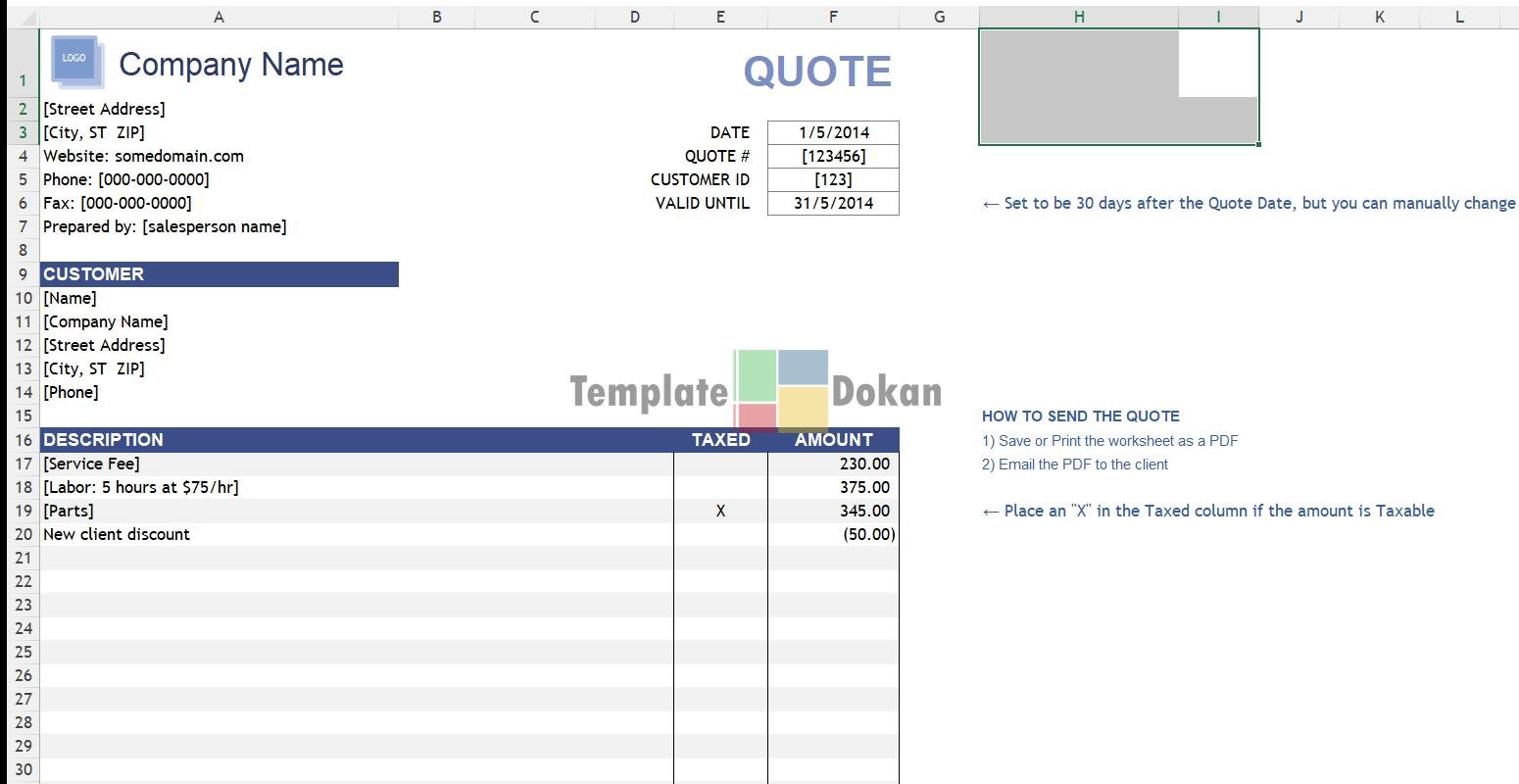Select the row 17 header
The height and width of the screenshot is (784, 1519).
[x=23, y=464]
